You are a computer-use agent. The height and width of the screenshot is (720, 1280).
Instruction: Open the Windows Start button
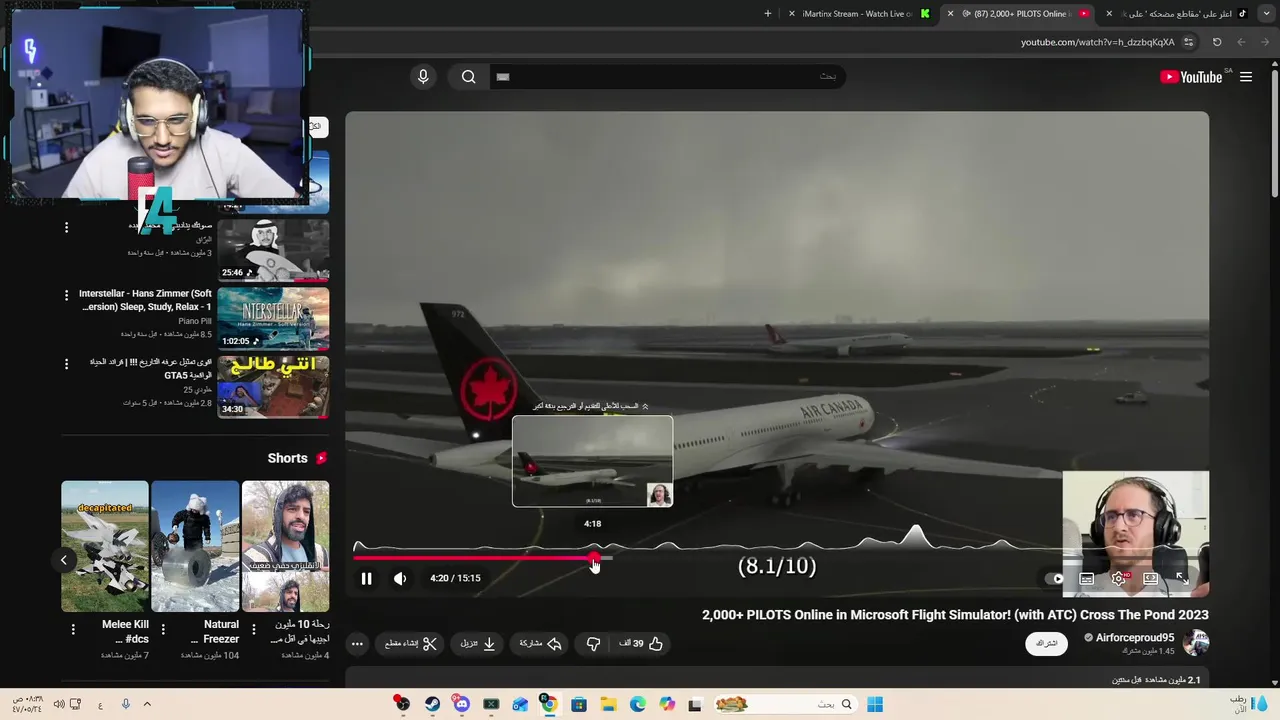coord(875,704)
